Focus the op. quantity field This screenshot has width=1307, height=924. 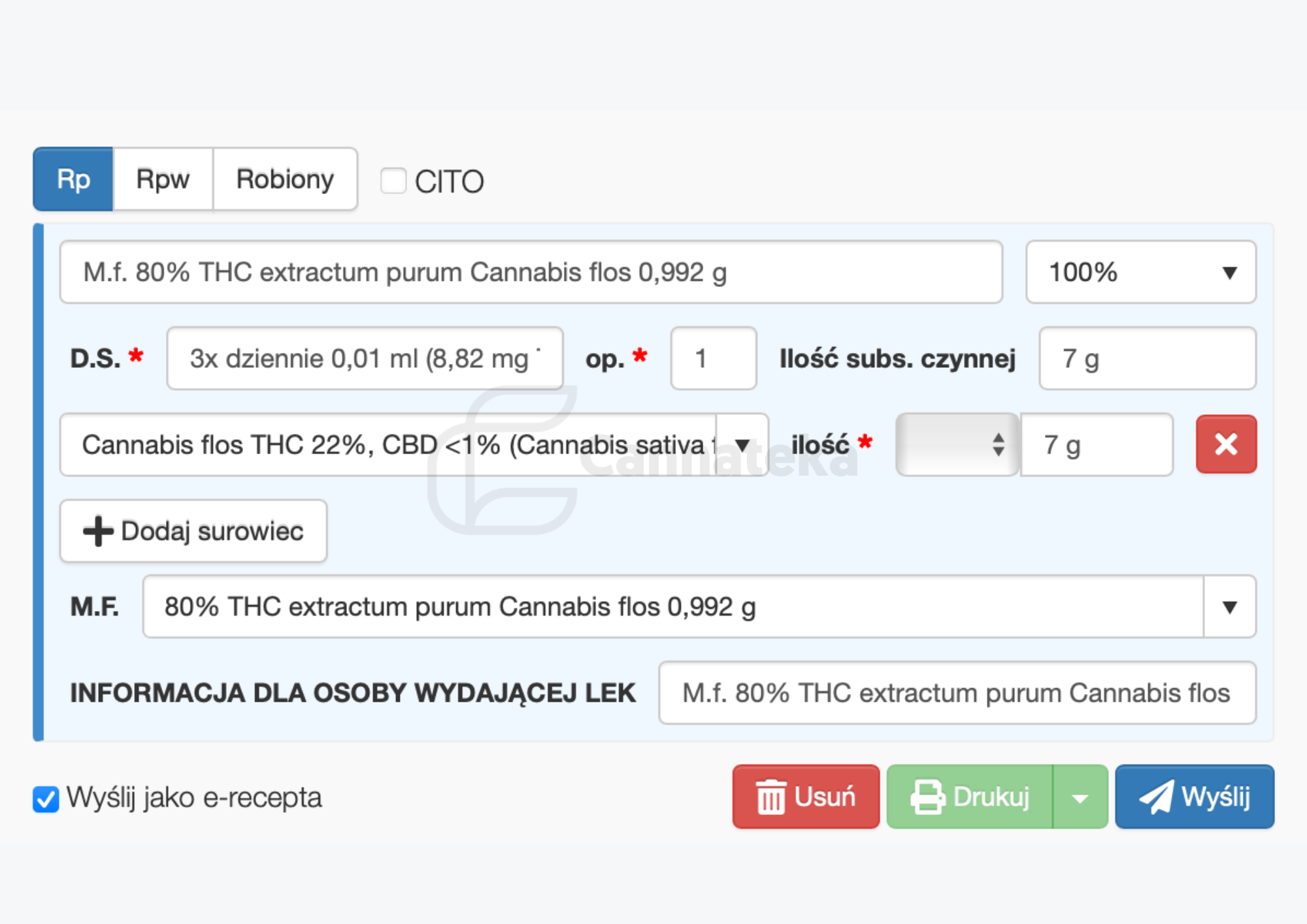(713, 359)
